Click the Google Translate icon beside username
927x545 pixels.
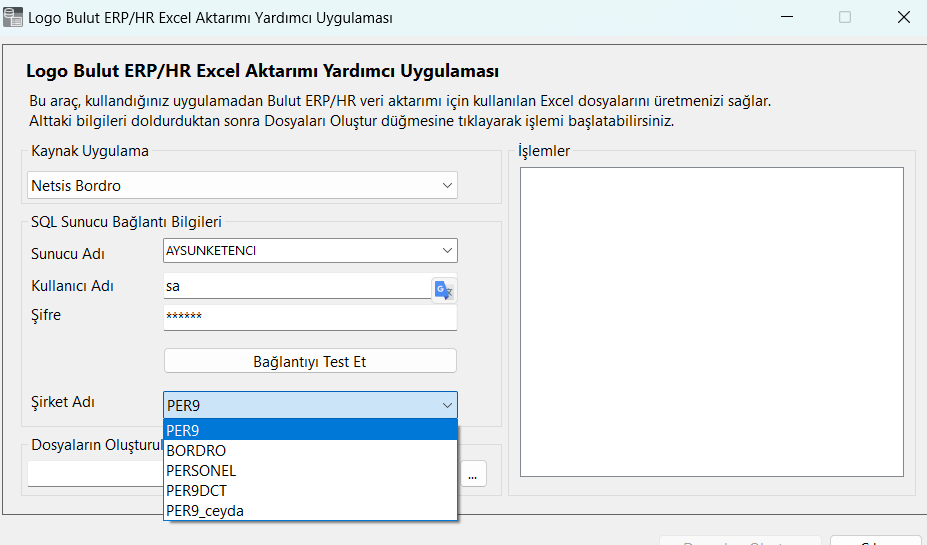(x=443, y=290)
